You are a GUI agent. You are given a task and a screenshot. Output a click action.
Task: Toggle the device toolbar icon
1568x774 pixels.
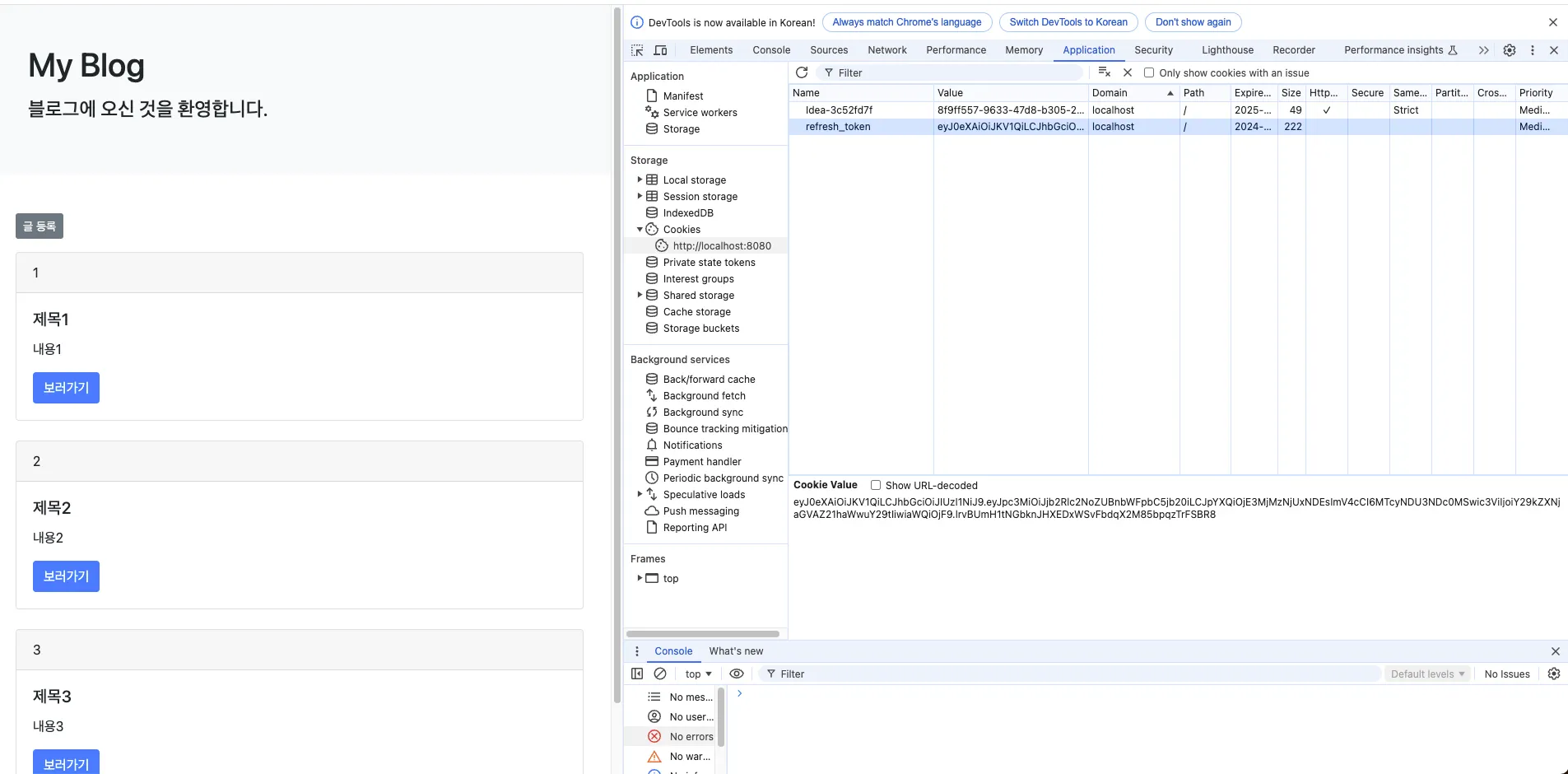[x=660, y=50]
